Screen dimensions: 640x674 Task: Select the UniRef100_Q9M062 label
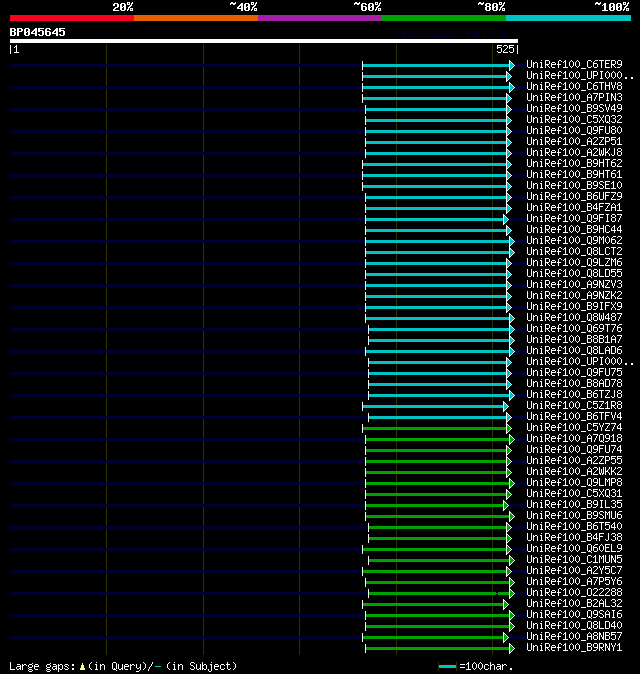(x=574, y=240)
